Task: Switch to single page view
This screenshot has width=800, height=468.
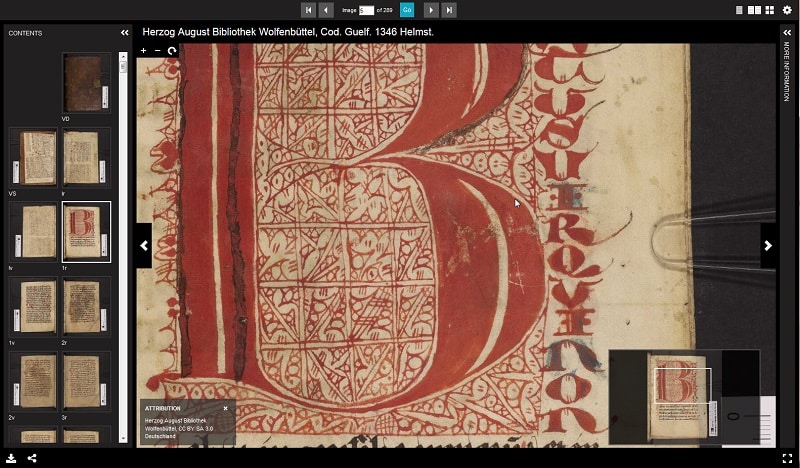Action: pos(739,10)
